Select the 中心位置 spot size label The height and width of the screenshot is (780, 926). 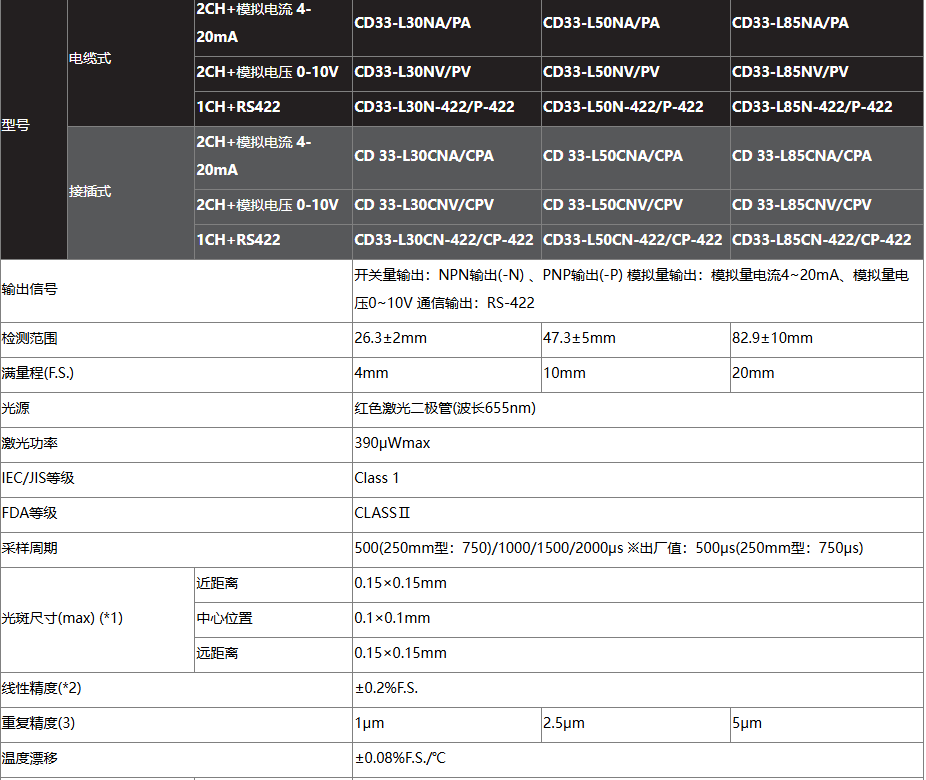pyautogui.click(x=225, y=618)
